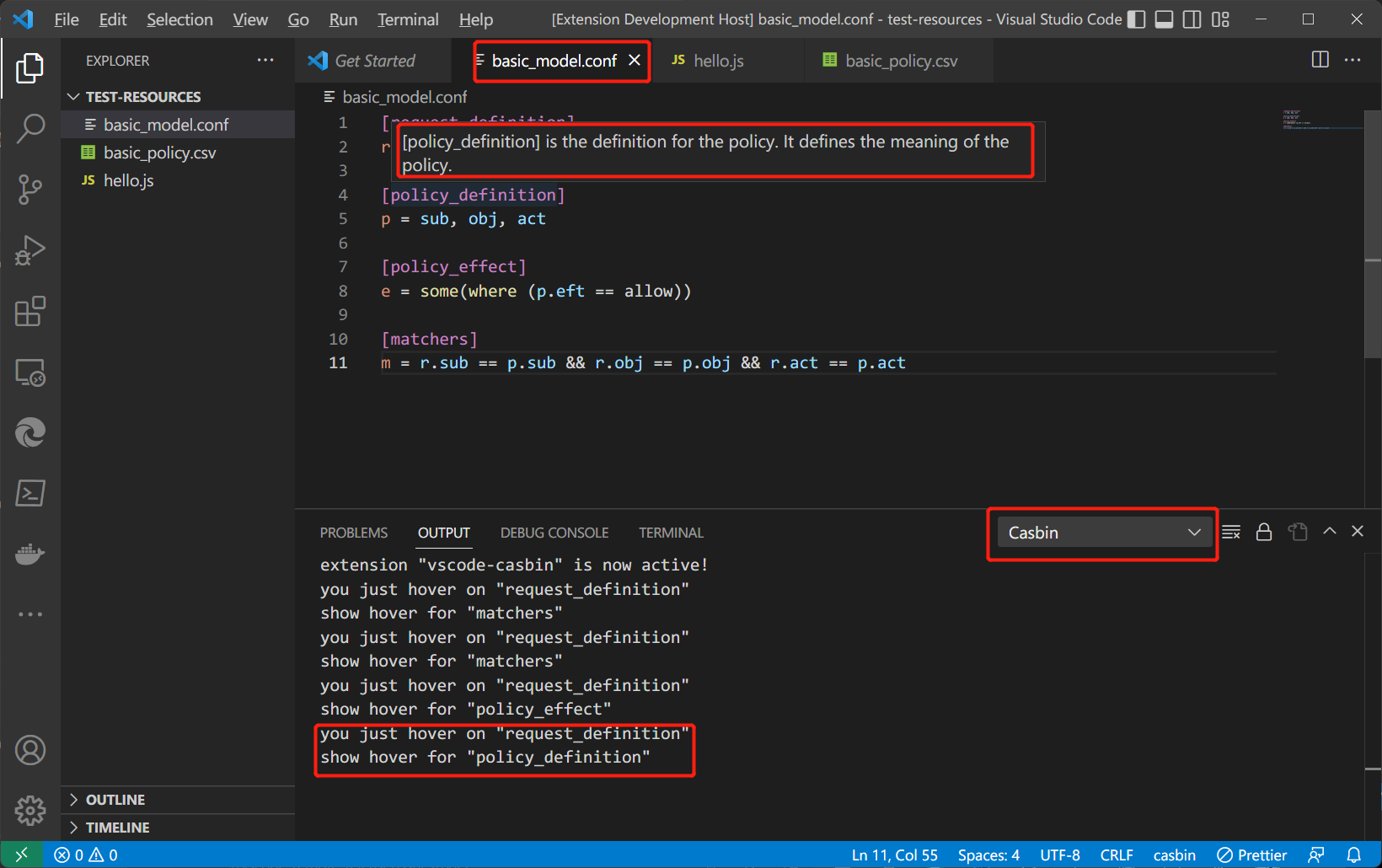
Task: Open the Go menu
Action: [298, 19]
